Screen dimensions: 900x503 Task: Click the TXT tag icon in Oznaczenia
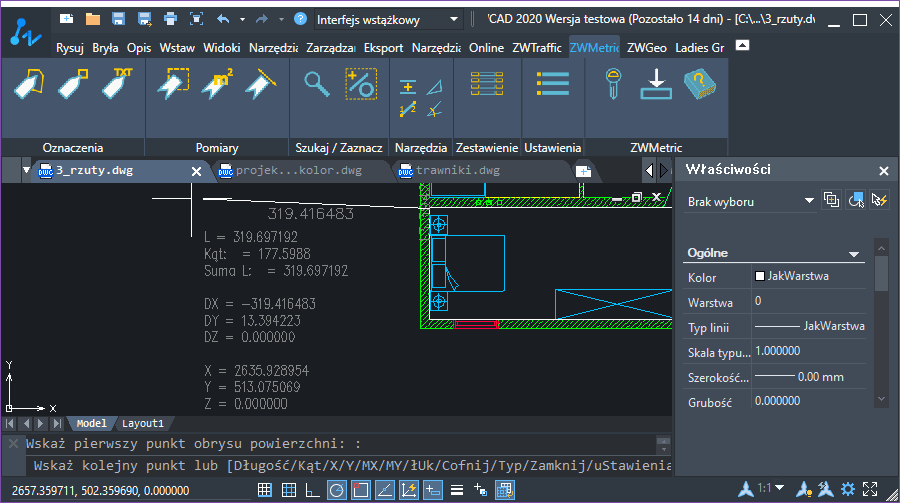117,84
